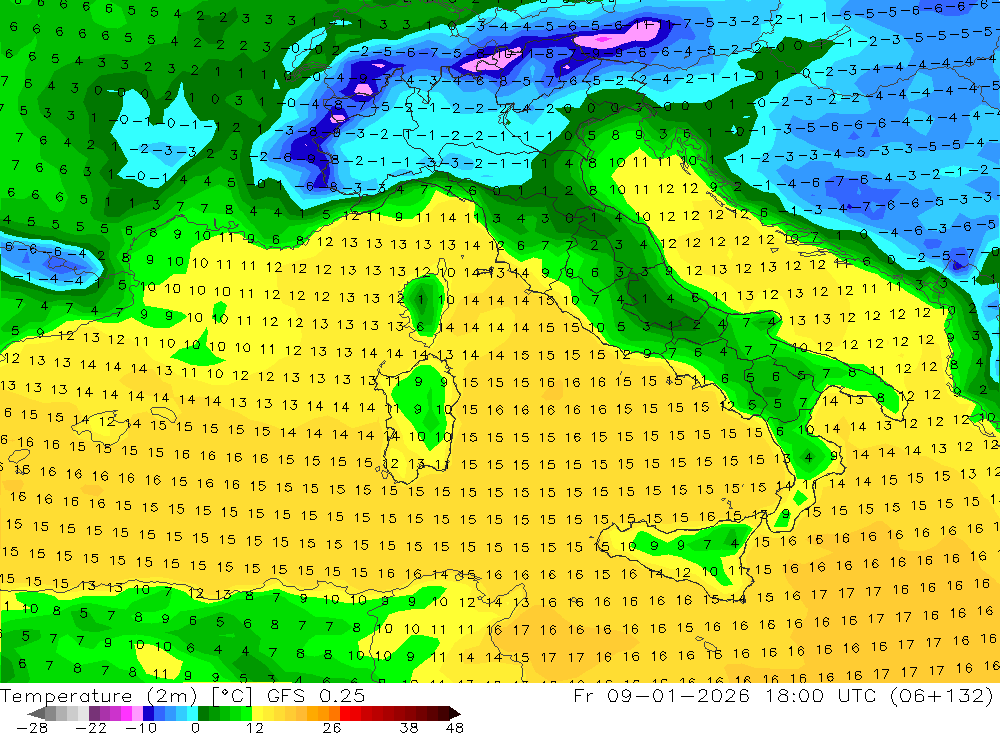This screenshot has width=1000, height=733.
Task: Click the date 'Fr 09-01-2026'
Action: pos(661,695)
